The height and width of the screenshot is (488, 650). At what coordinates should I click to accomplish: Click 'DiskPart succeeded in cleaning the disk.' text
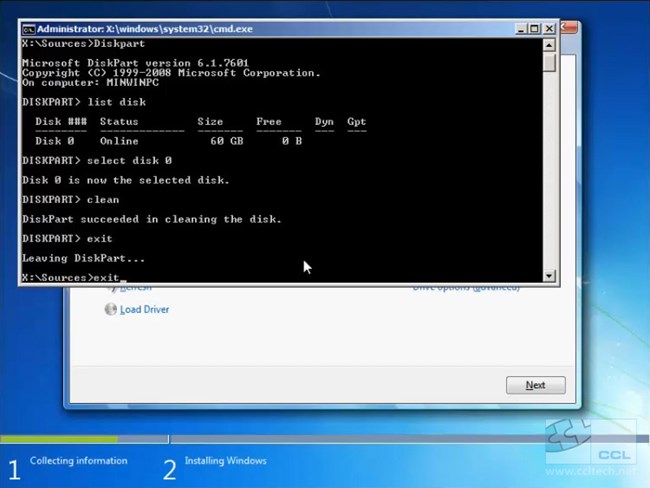[152, 219]
